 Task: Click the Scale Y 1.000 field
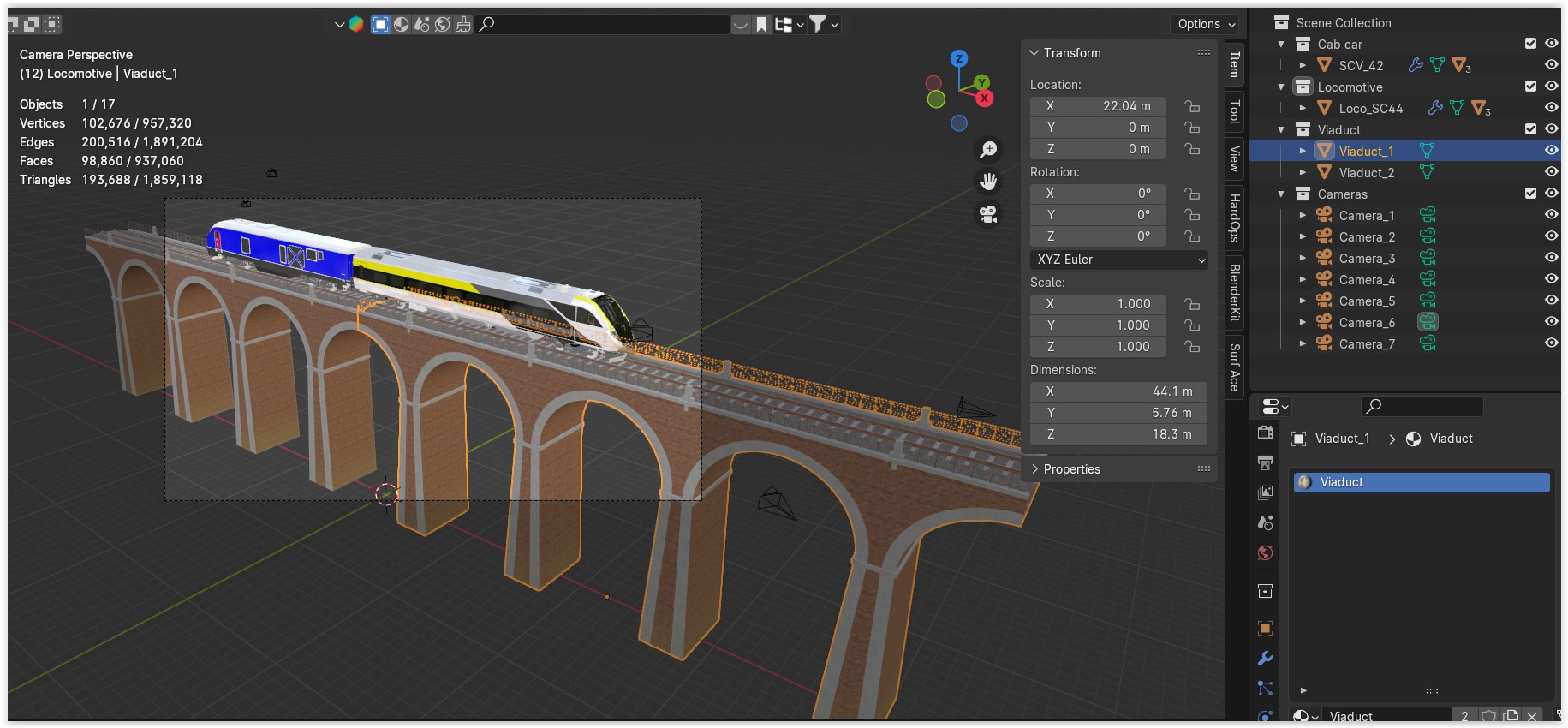[x=1097, y=325]
